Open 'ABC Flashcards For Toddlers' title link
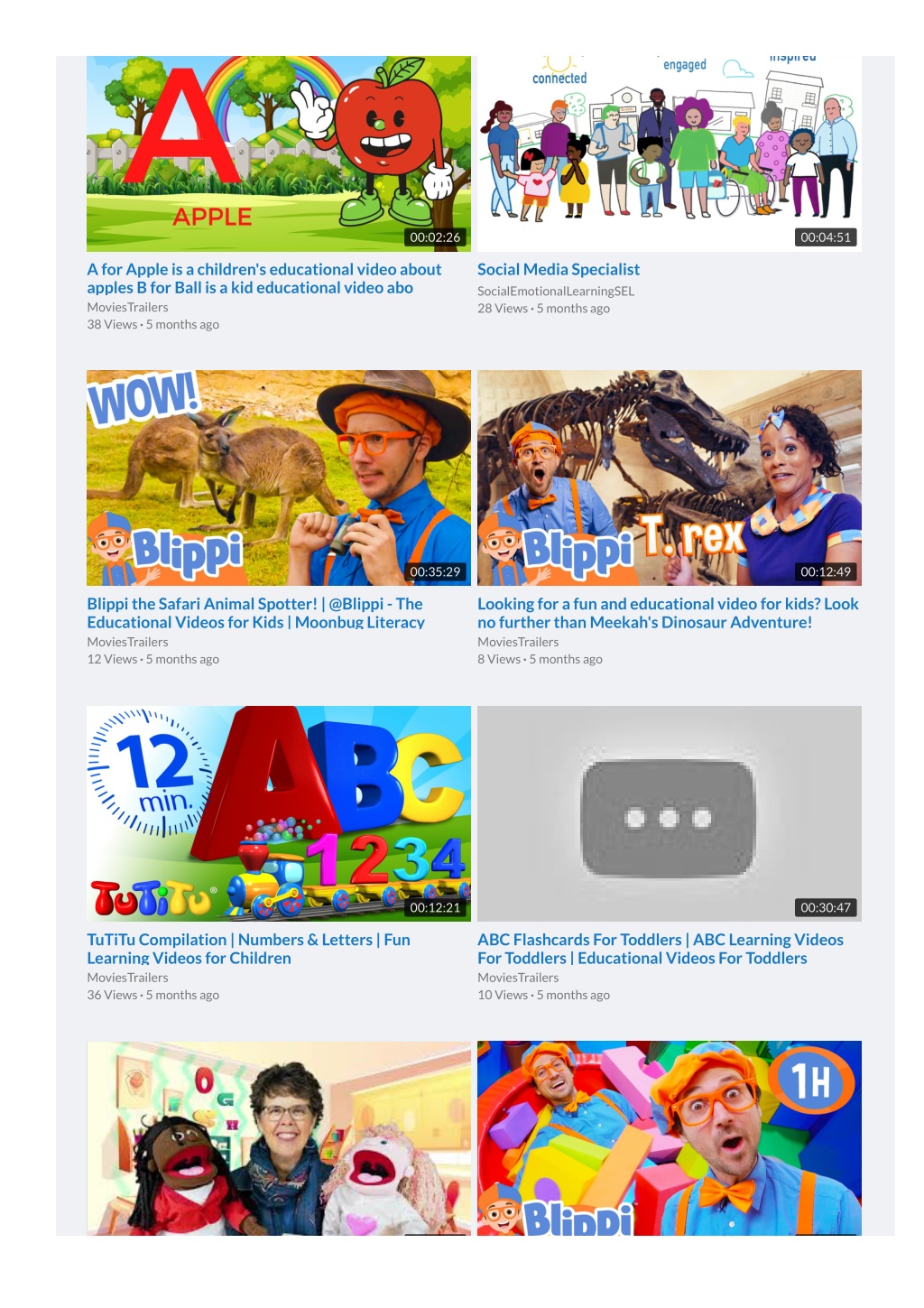 (x=661, y=949)
